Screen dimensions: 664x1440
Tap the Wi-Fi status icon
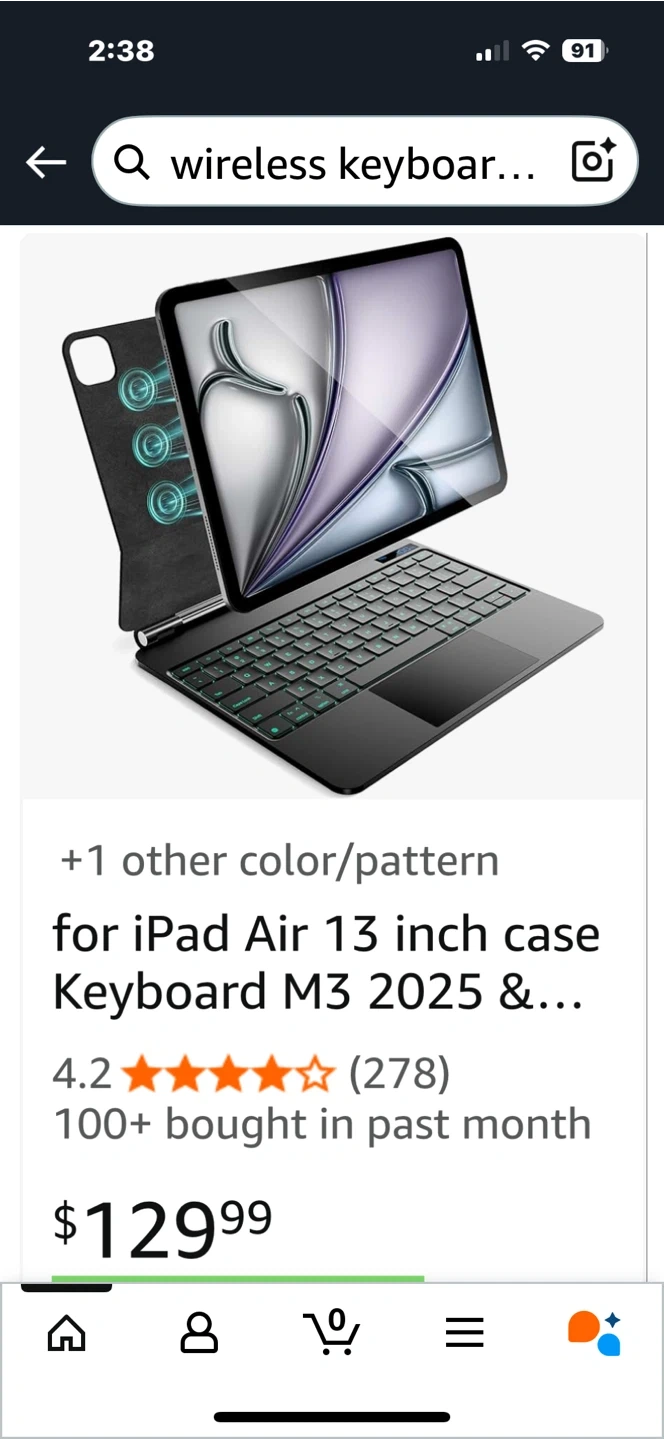click(537, 50)
